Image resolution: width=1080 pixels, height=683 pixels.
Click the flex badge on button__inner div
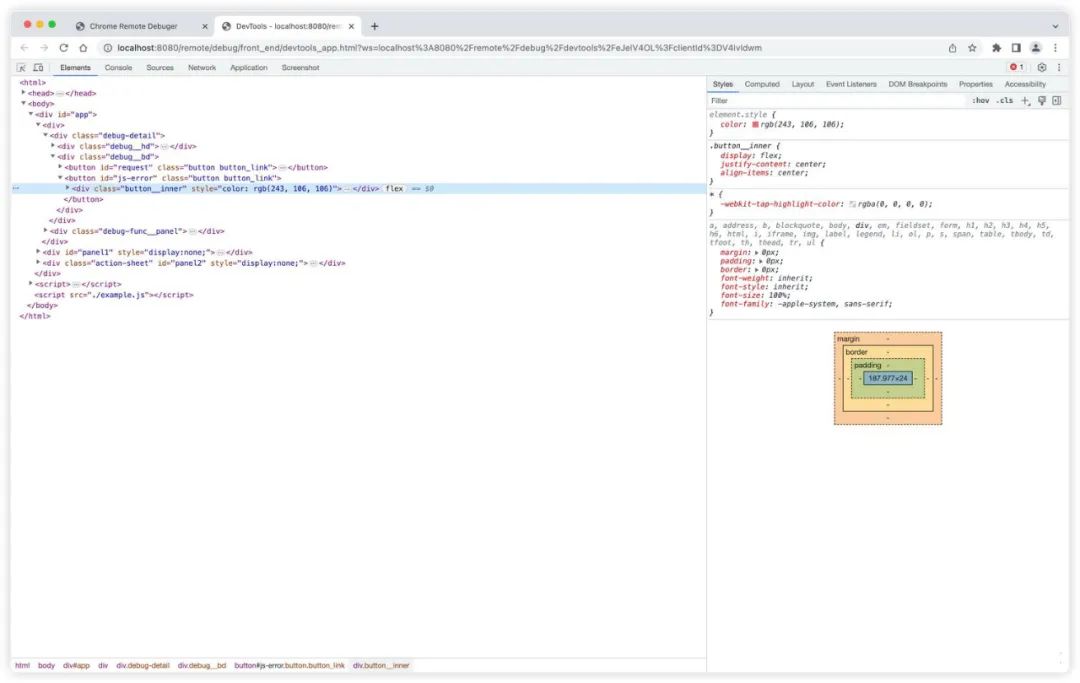[393, 188]
